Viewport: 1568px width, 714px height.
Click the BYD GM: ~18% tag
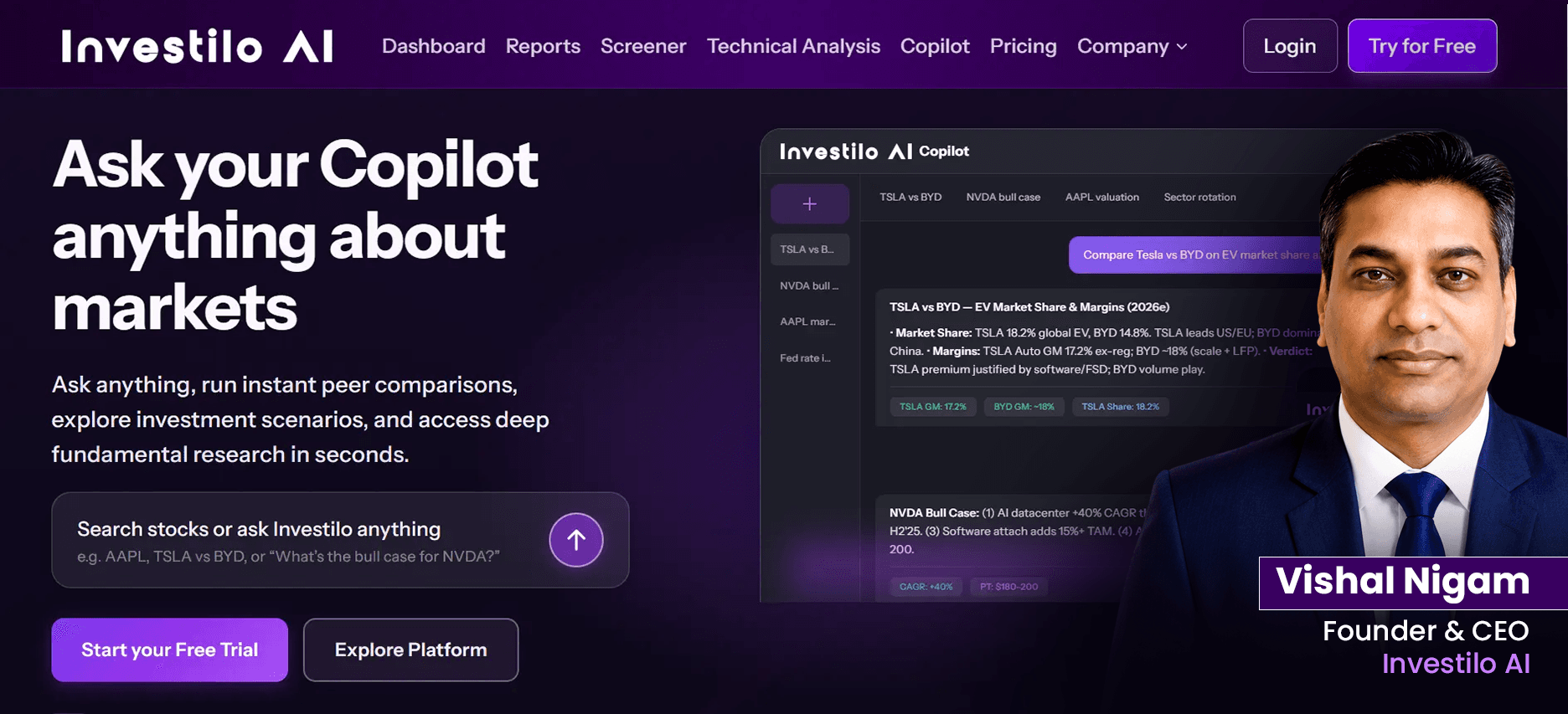1024,407
